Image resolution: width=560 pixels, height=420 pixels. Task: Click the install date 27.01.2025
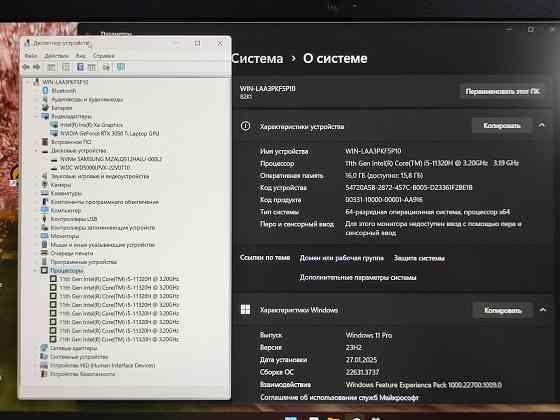(361, 360)
